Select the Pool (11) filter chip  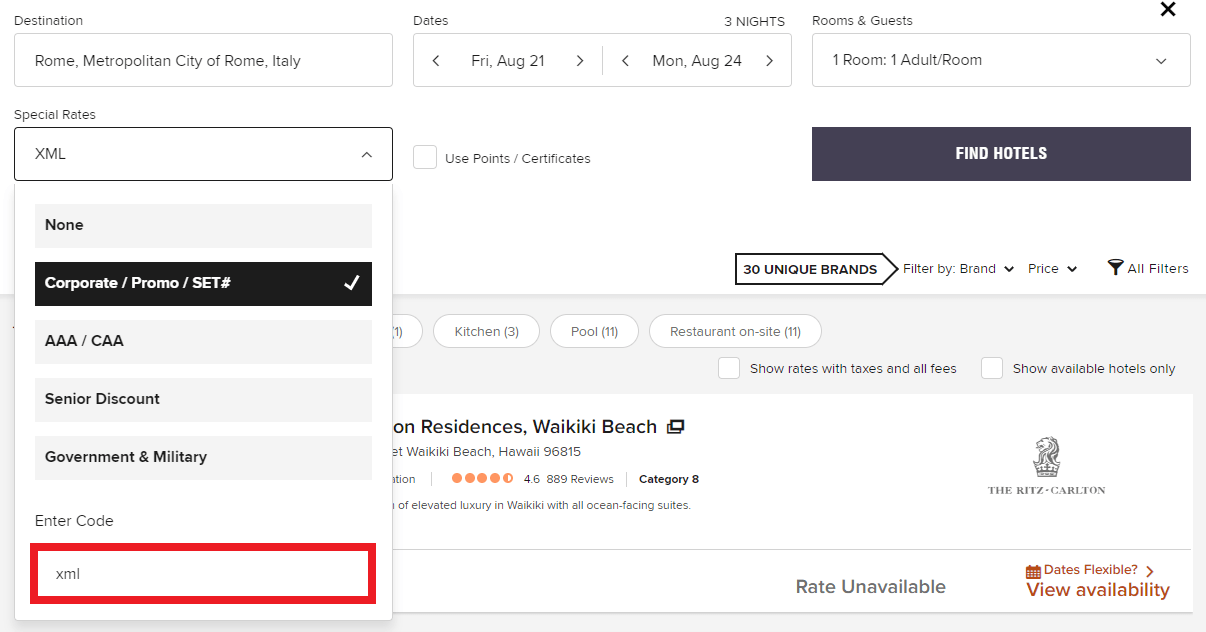pyautogui.click(x=594, y=331)
